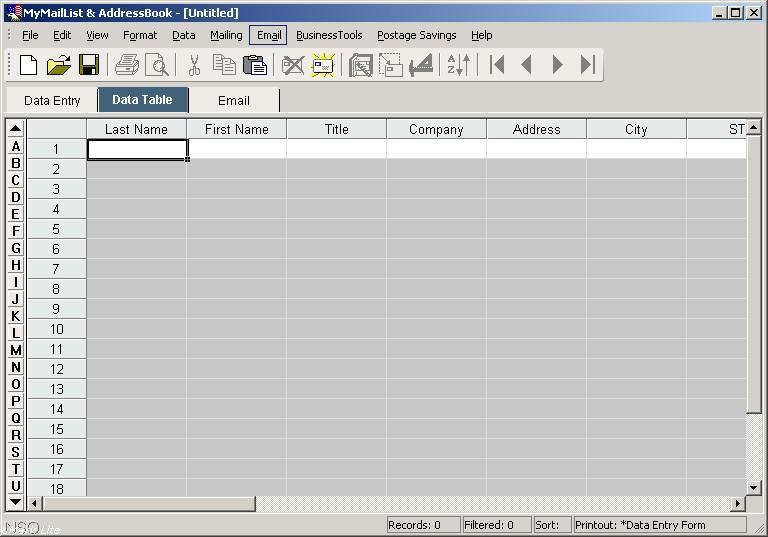Click the form design toolbar icon

360,65
